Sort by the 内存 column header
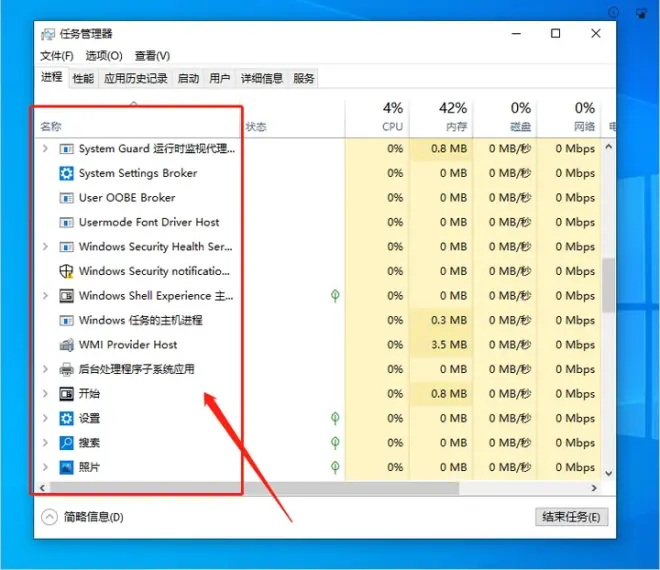 [x=441, y=120]
